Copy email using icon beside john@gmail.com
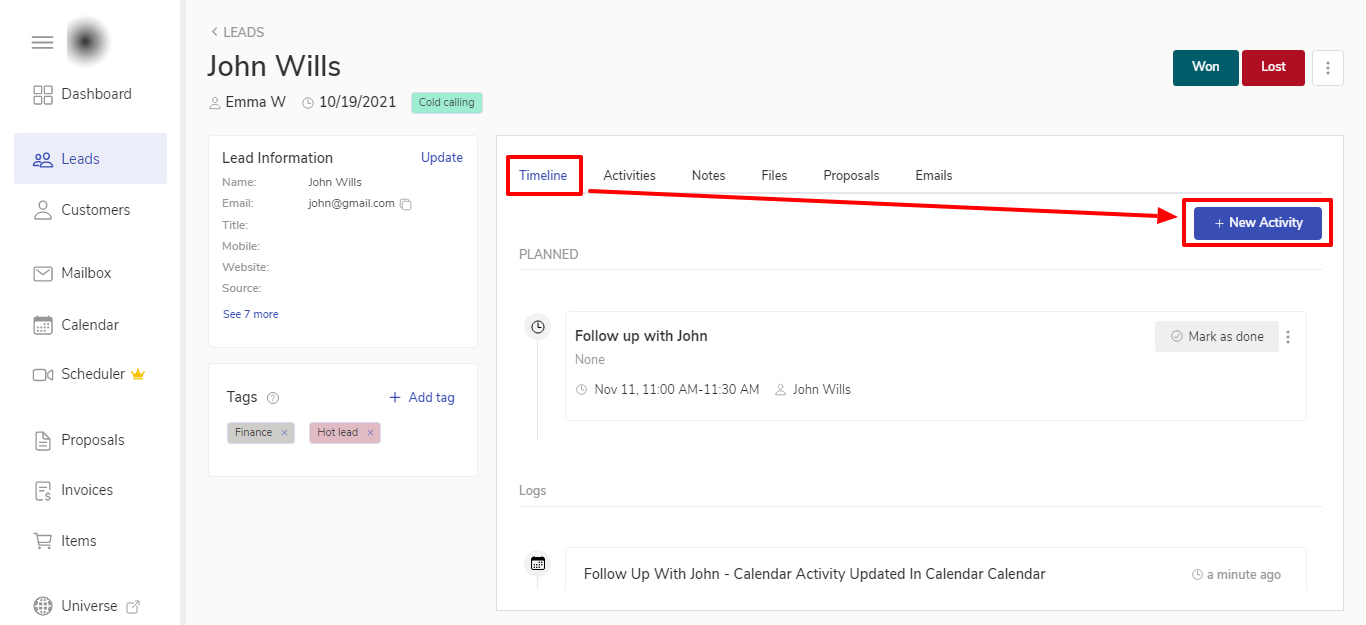 406,204
